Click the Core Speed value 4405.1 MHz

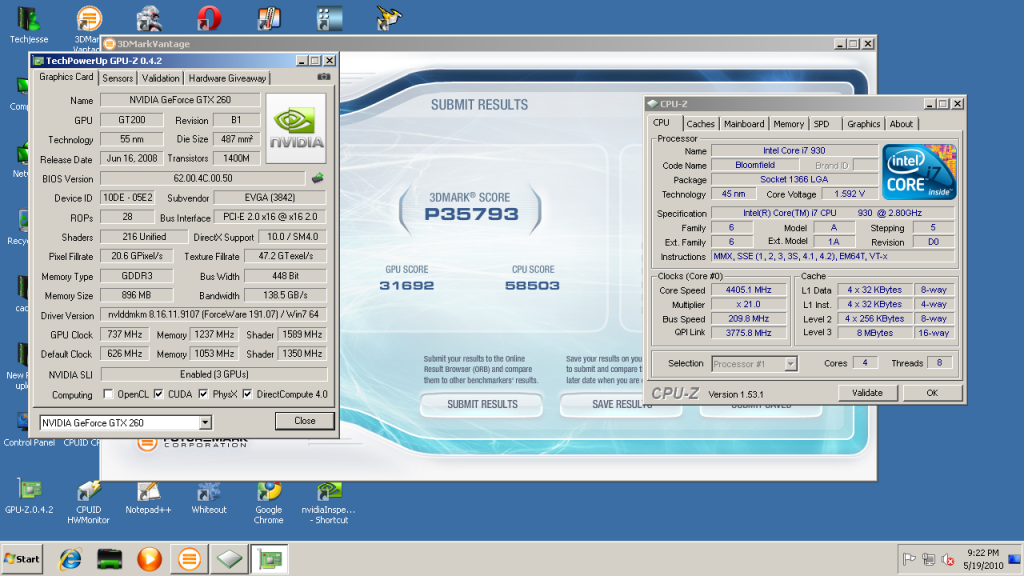click(x=748, y=290)
